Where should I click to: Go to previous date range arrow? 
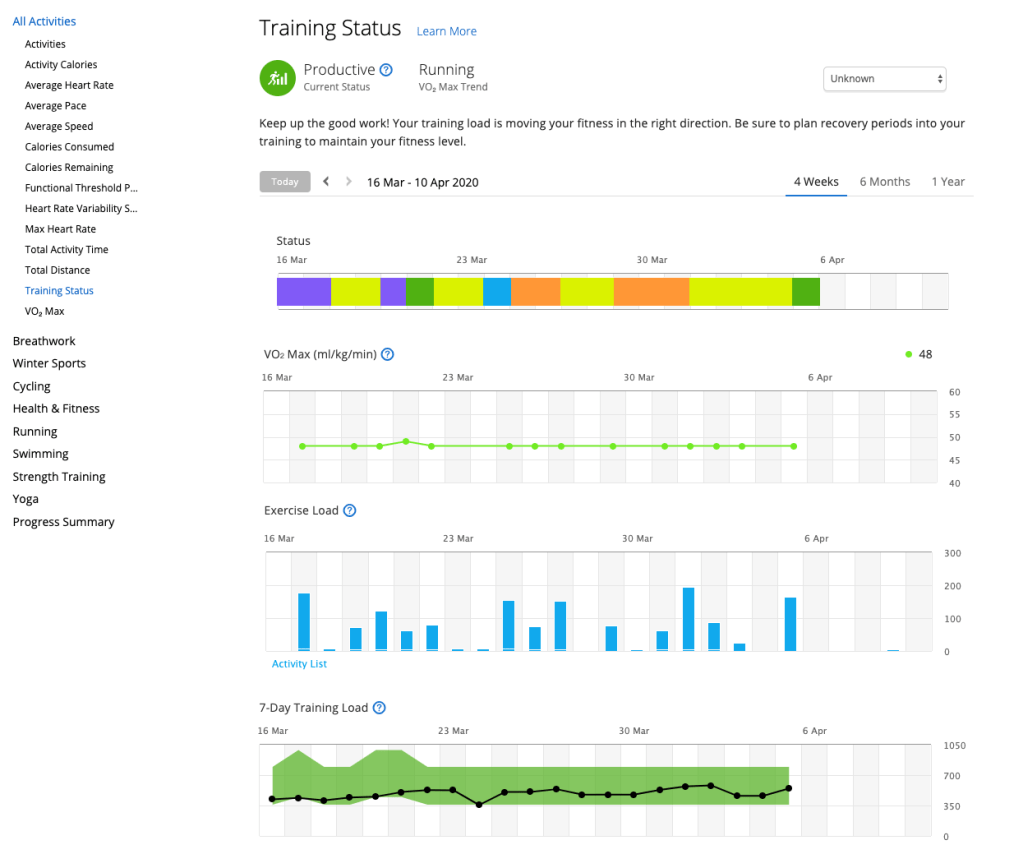326,182
